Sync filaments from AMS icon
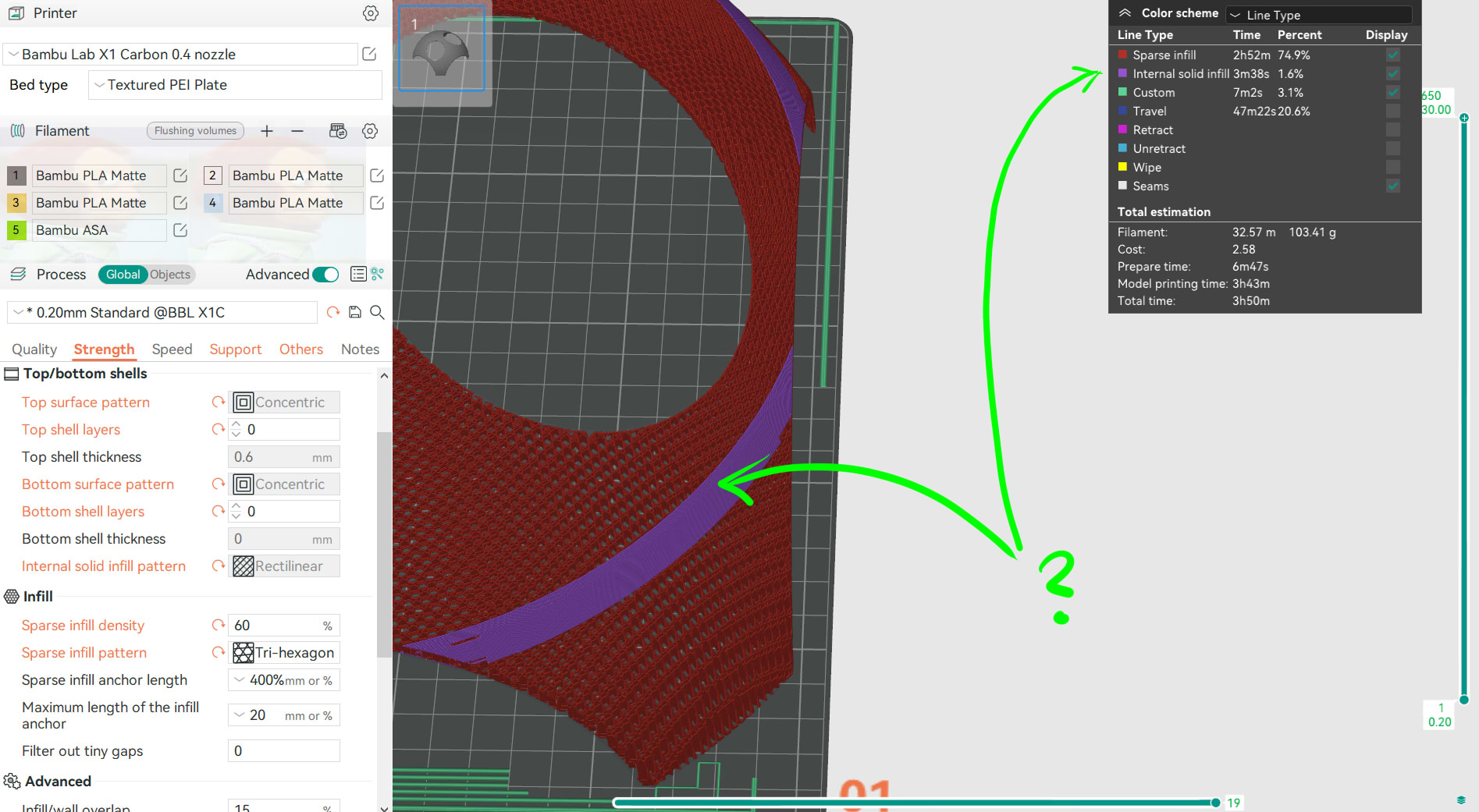1479x812 pixels. (x=338, y=131)
